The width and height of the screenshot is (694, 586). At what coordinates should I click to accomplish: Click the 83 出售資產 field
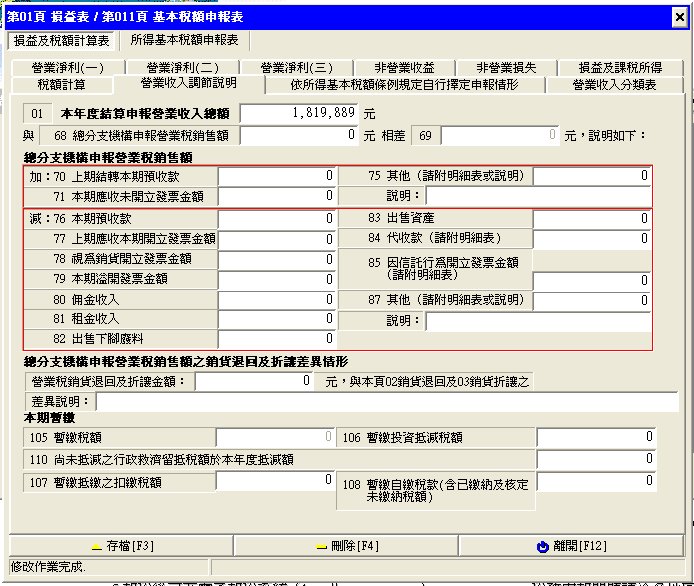point(592,219)
